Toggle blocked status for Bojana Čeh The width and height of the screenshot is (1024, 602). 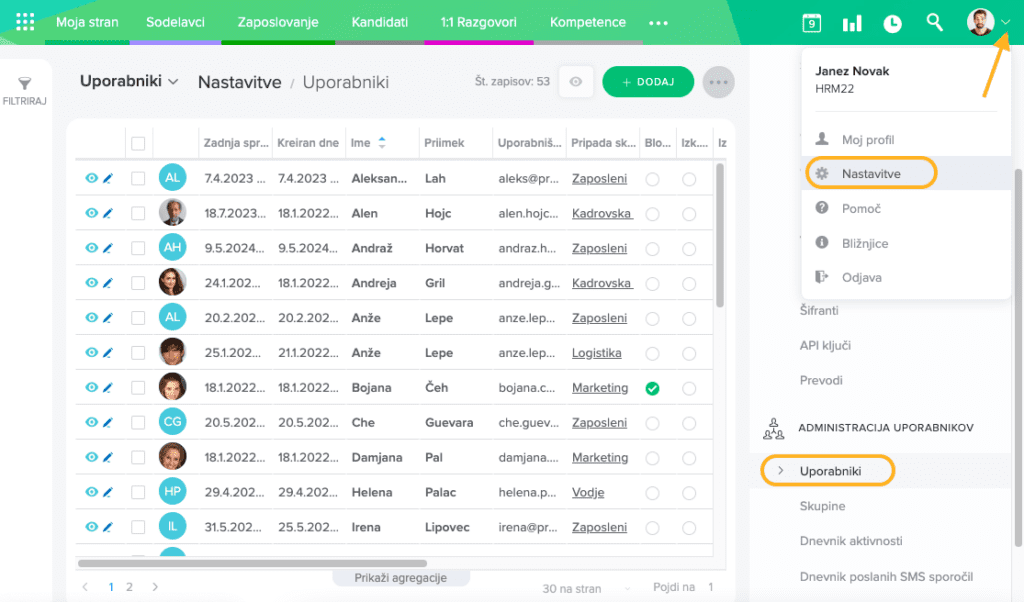click(652, 388)
